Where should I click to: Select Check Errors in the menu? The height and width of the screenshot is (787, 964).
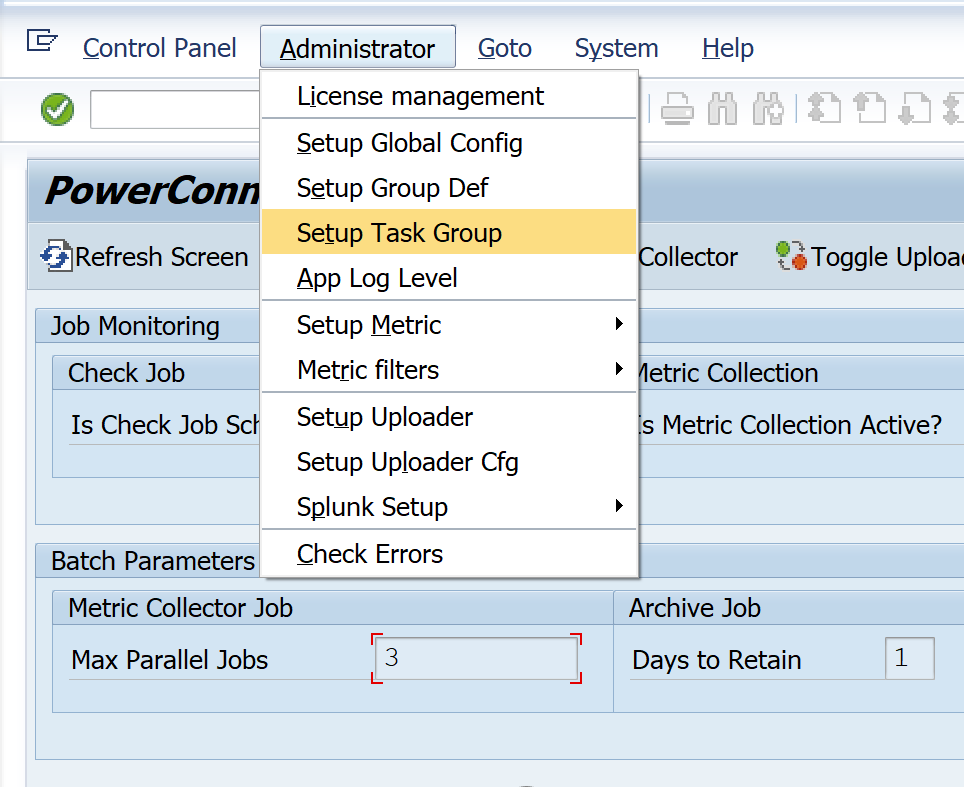click(370, 554)
